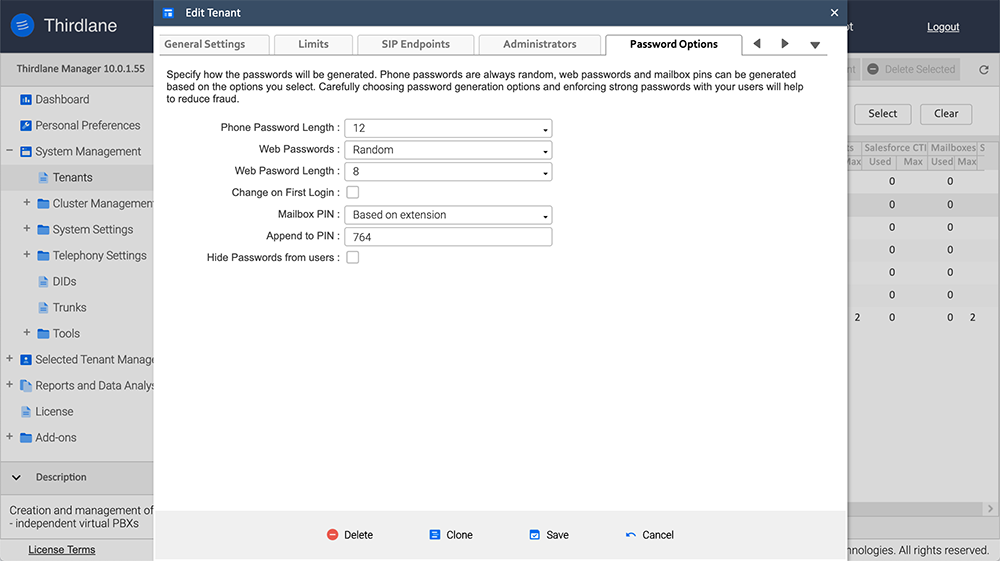The image size is (1000, 561).
Task: Click the Tools folder icon
Action: (43, 333)
